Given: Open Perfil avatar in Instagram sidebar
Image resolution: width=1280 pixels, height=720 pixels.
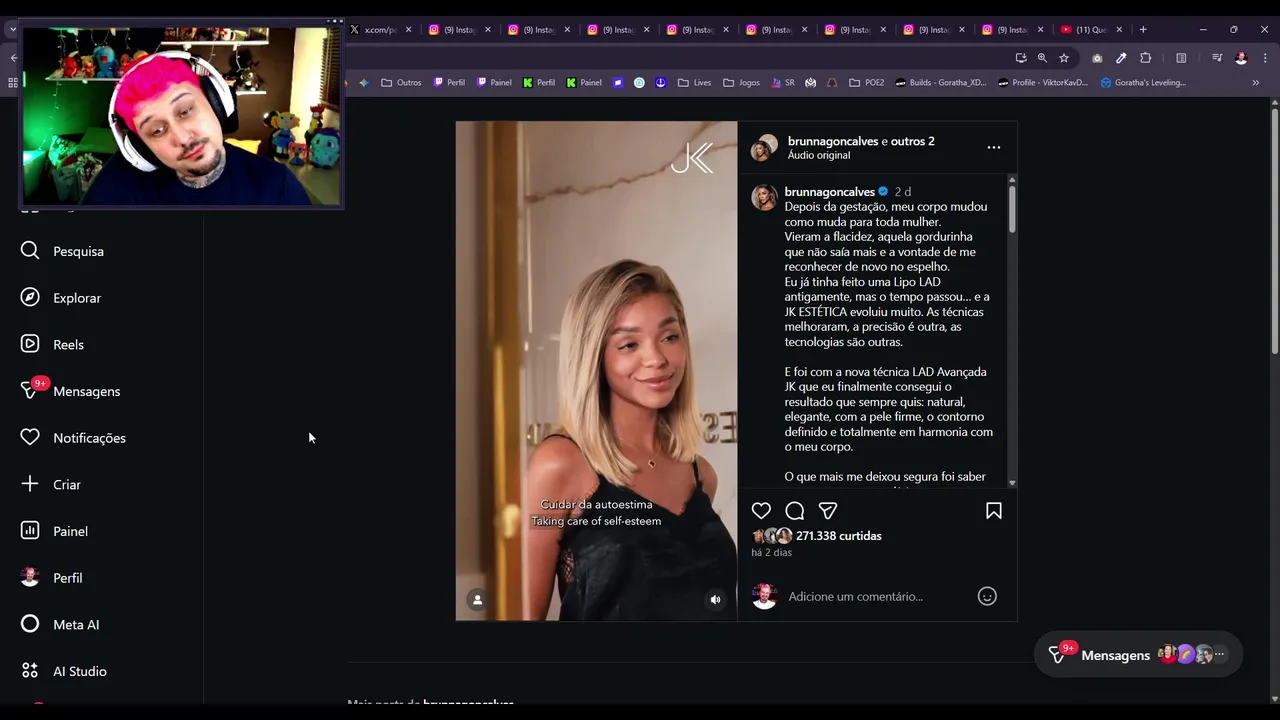Looking at the screenshot, I should (30, 578).
